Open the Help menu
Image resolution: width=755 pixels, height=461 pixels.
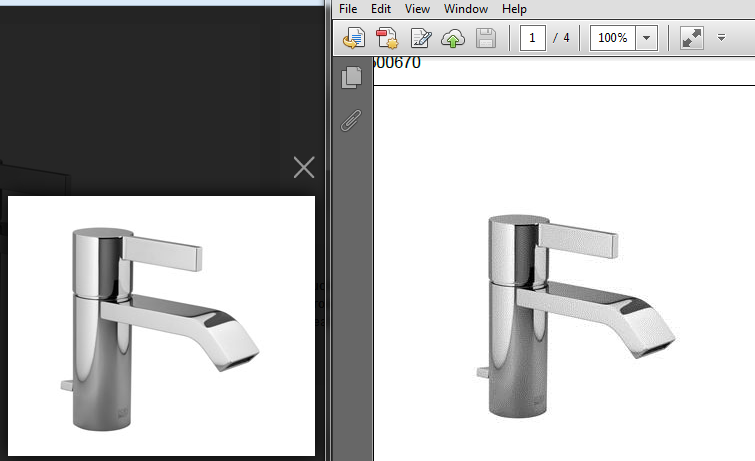point(514,9)
